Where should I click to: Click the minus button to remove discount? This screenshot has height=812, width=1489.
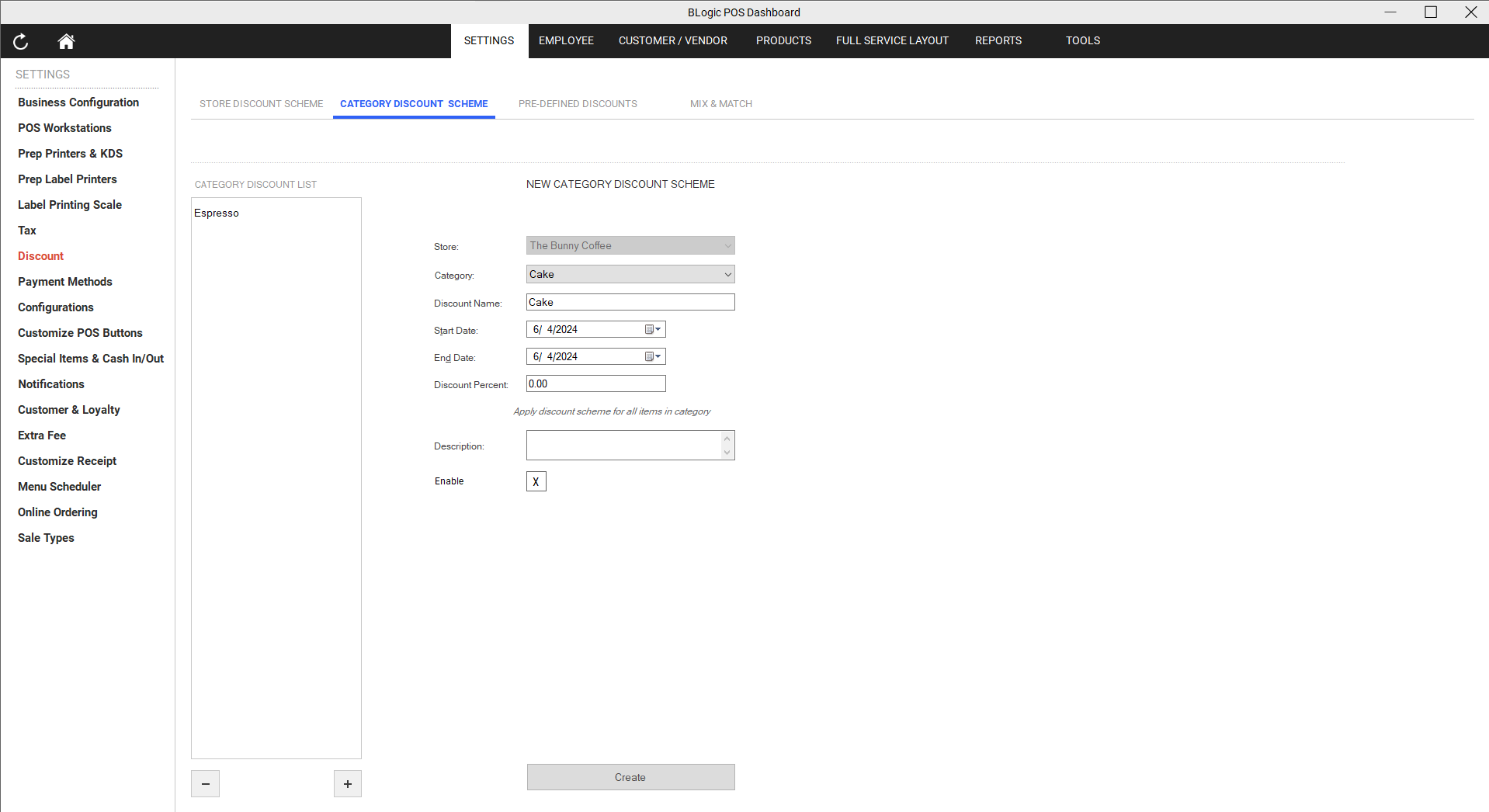tap(205, 784)
